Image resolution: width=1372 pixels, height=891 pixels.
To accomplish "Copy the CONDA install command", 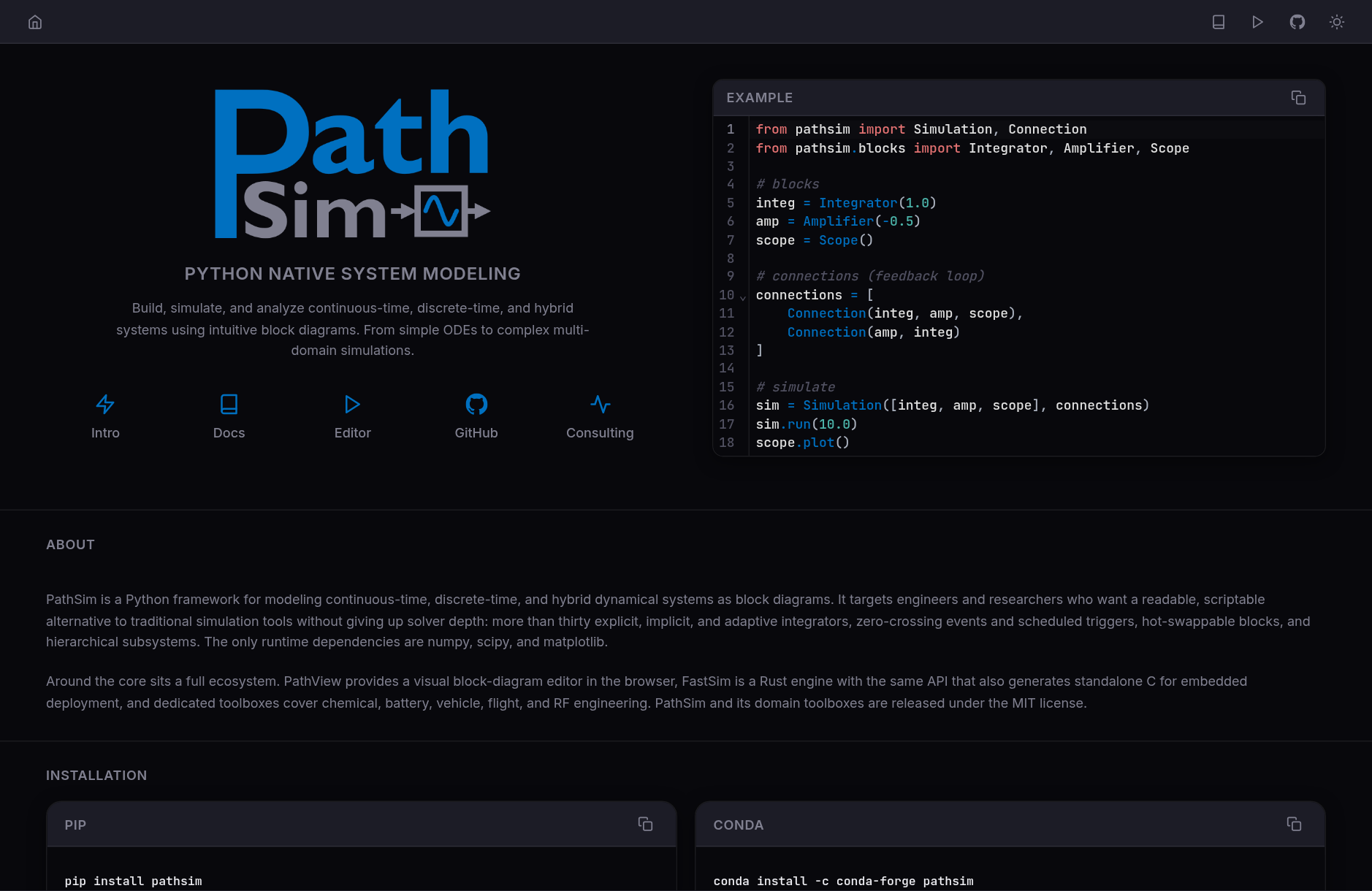I will tap(1294, 824).
